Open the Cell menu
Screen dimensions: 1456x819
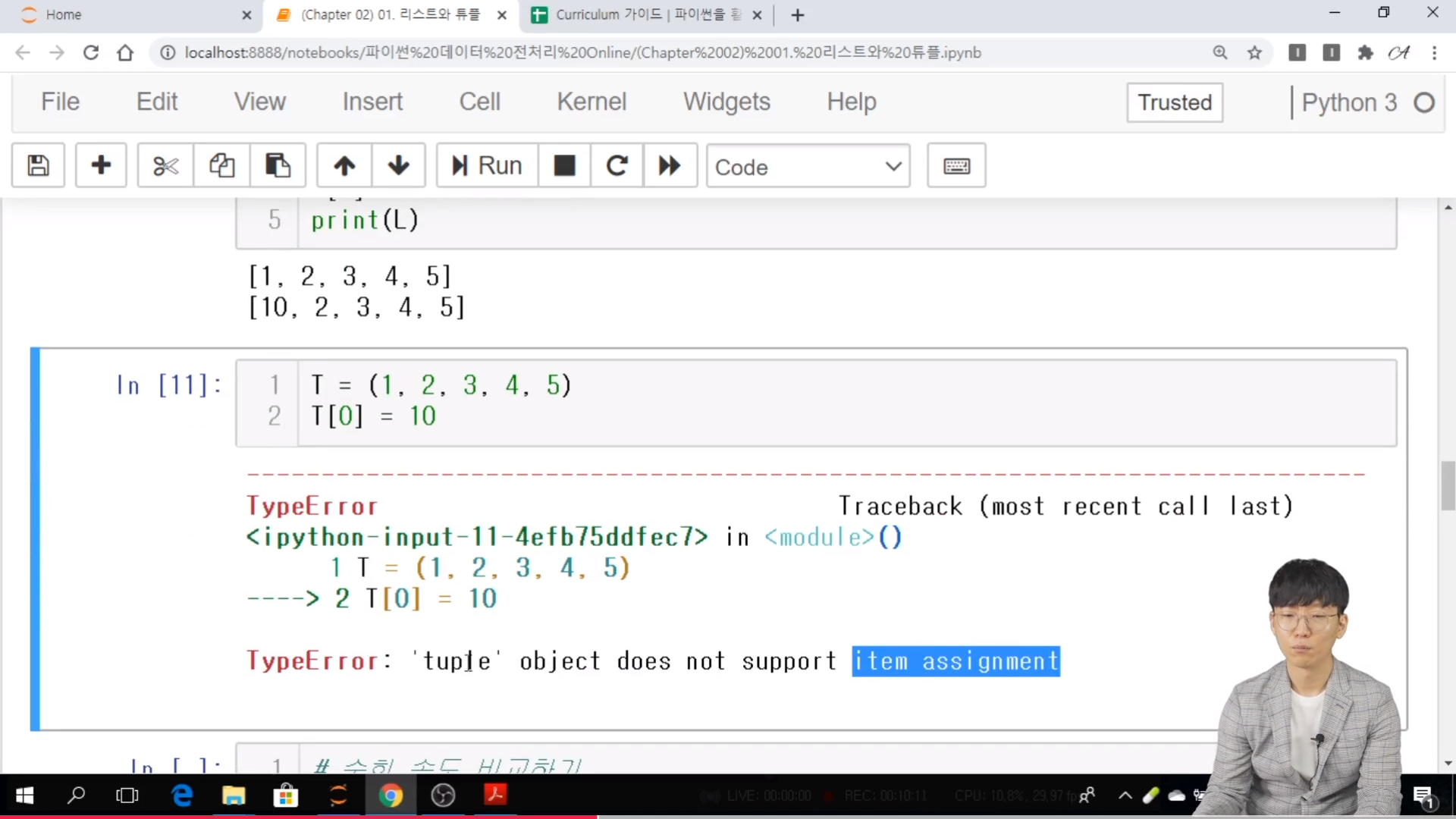point(479,102)
